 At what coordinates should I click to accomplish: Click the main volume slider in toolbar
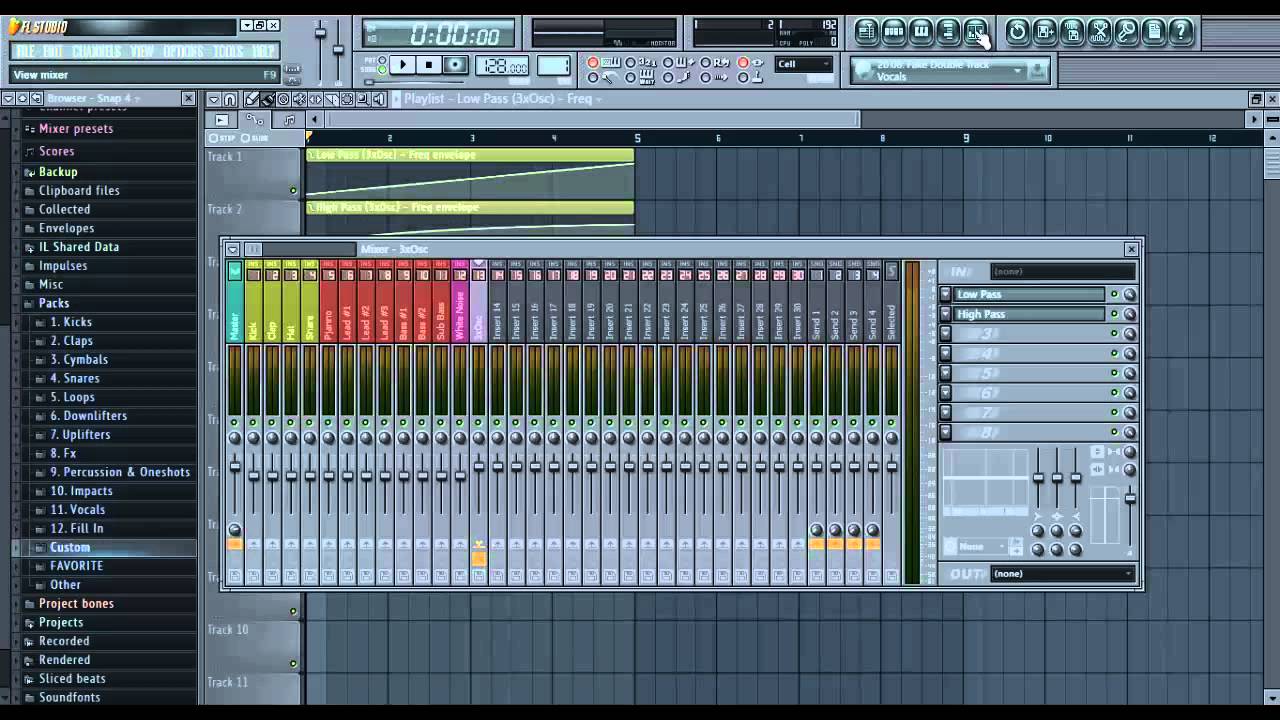(321, 32)
